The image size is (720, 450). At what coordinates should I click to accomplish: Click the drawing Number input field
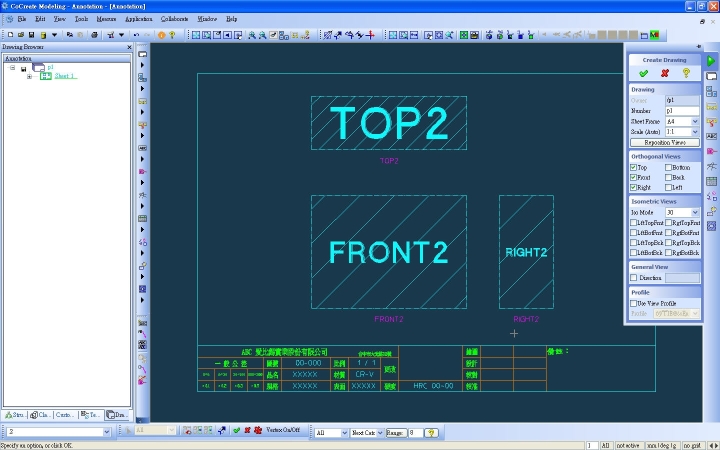pos(682,111)
